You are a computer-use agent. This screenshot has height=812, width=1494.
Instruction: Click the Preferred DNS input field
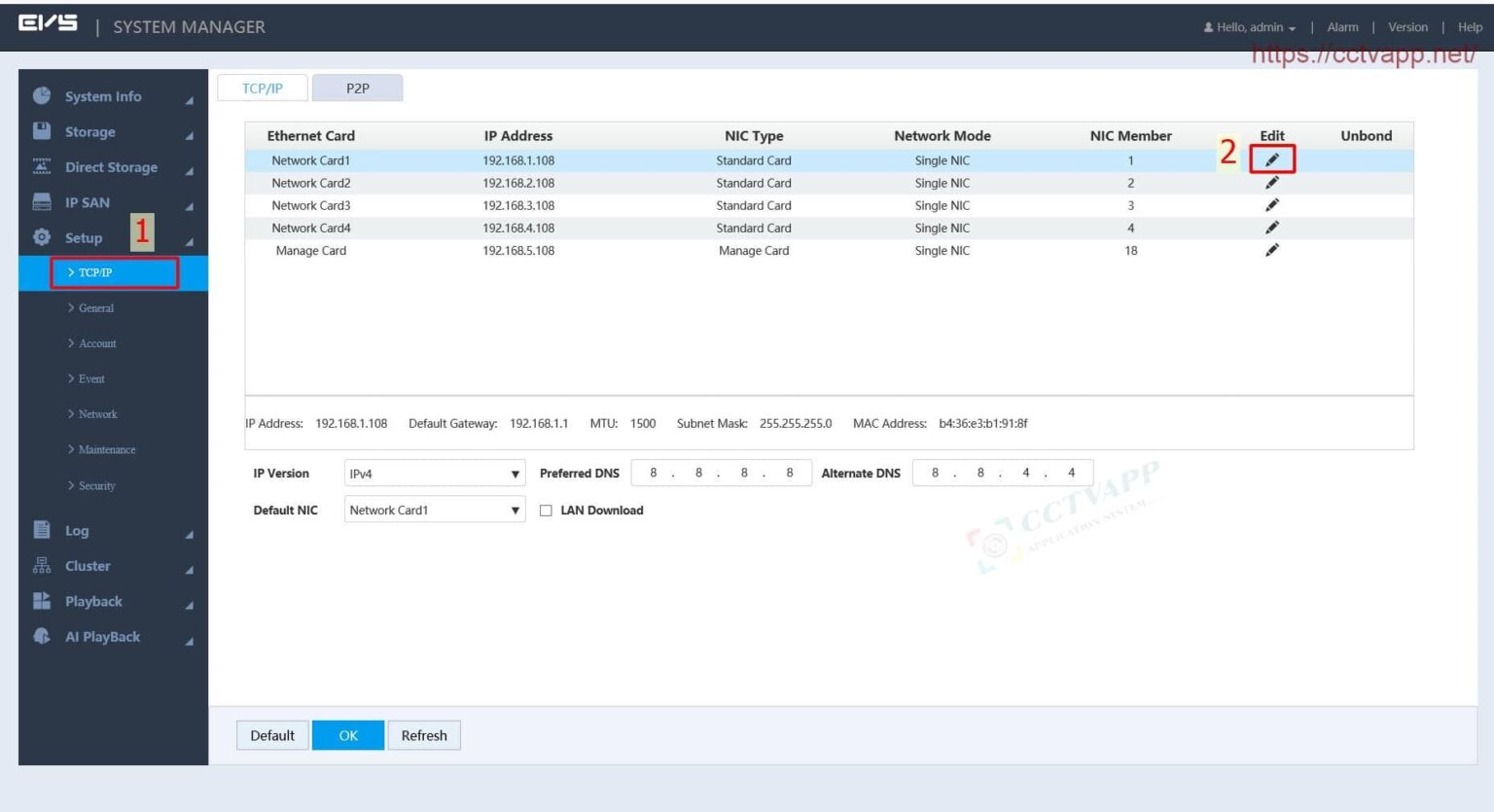tap(721, 473)
